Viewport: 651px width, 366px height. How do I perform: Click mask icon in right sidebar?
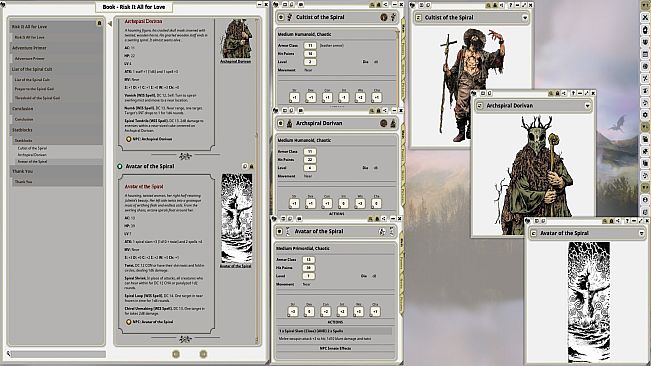[645, 42]
